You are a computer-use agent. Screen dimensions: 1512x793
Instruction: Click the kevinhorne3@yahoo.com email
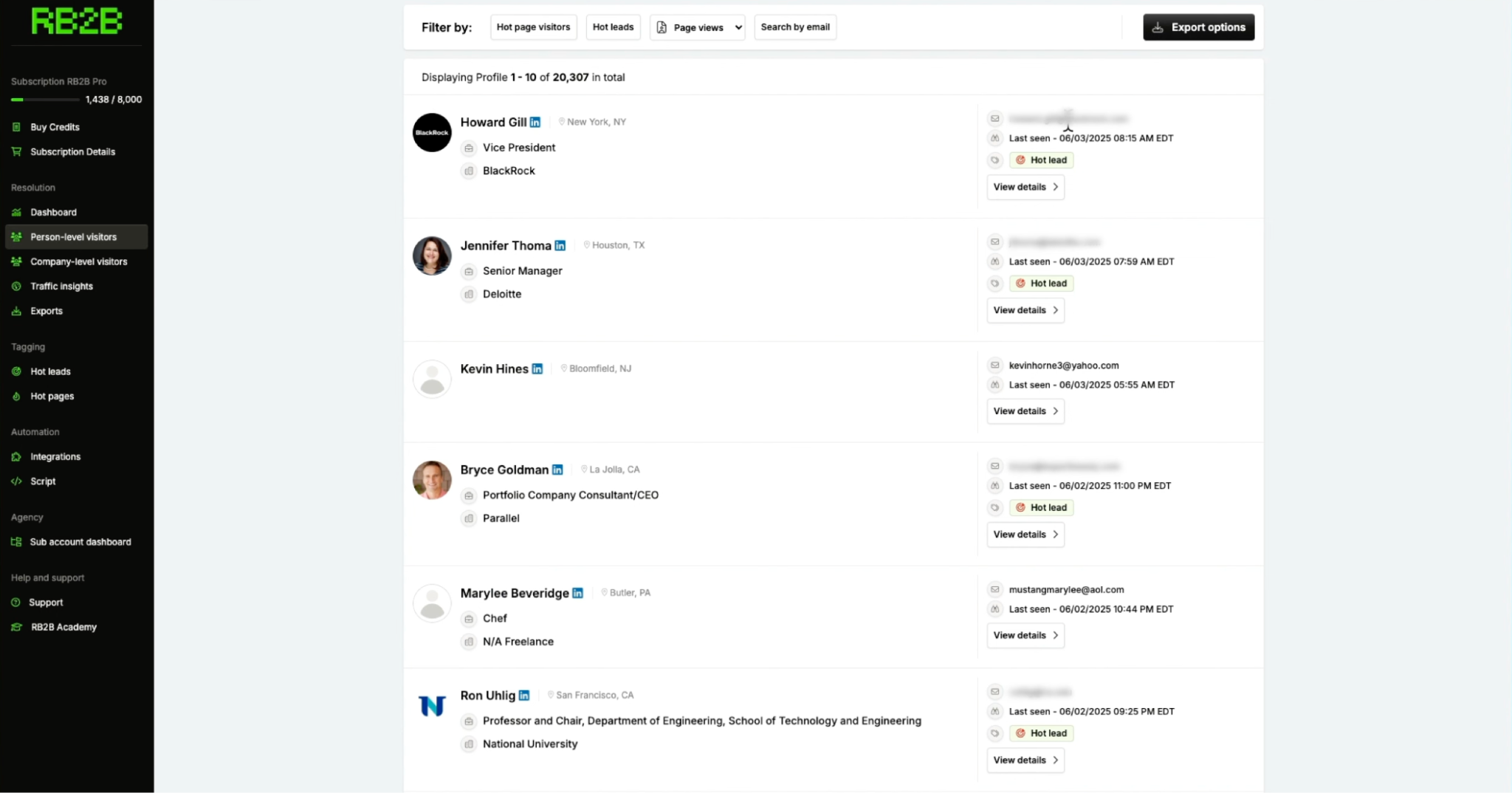tap(1064, 365)
